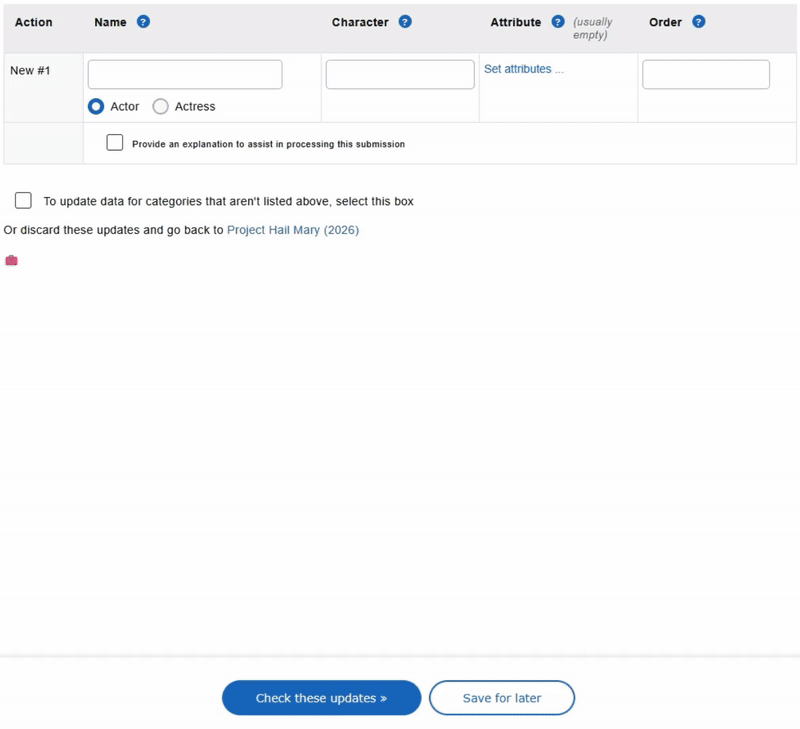This screenshot has width=800, height=729.
Task: Click the Save for later button
Action: (502, 697)
